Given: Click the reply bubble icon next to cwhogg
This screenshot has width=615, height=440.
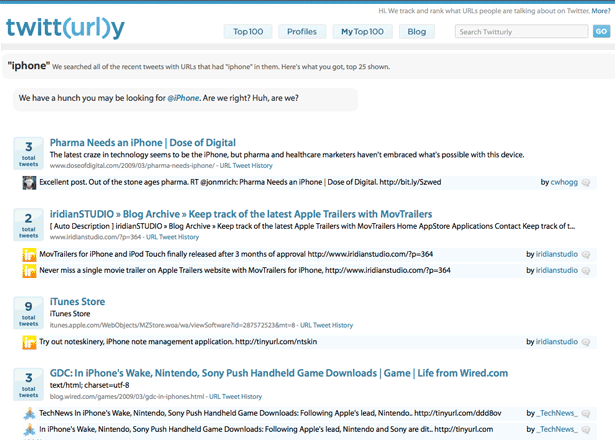Looking at the screenshot, I should [x=586, y=183].
